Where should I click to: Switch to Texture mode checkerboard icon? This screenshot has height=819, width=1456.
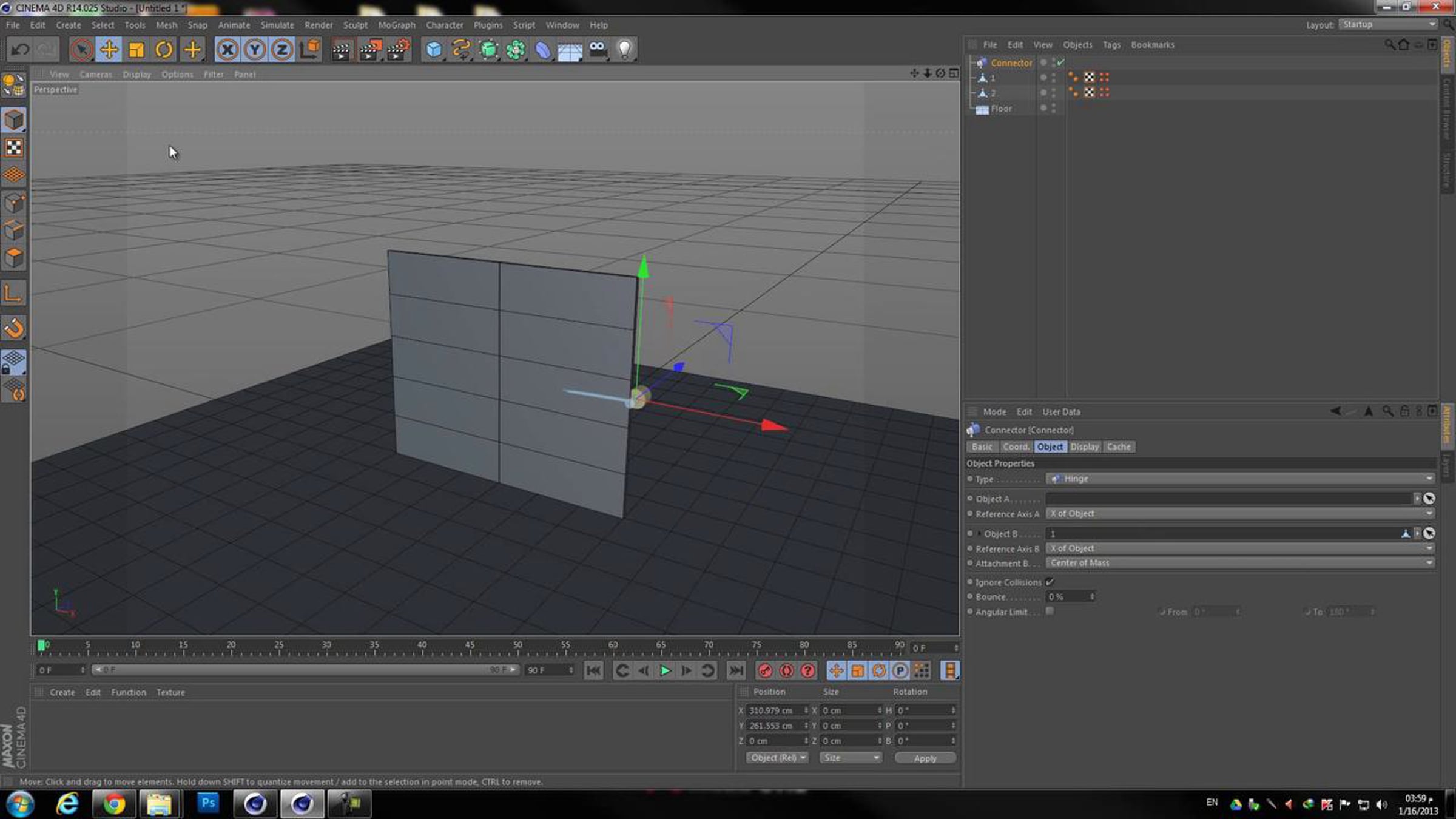[14, 147]
